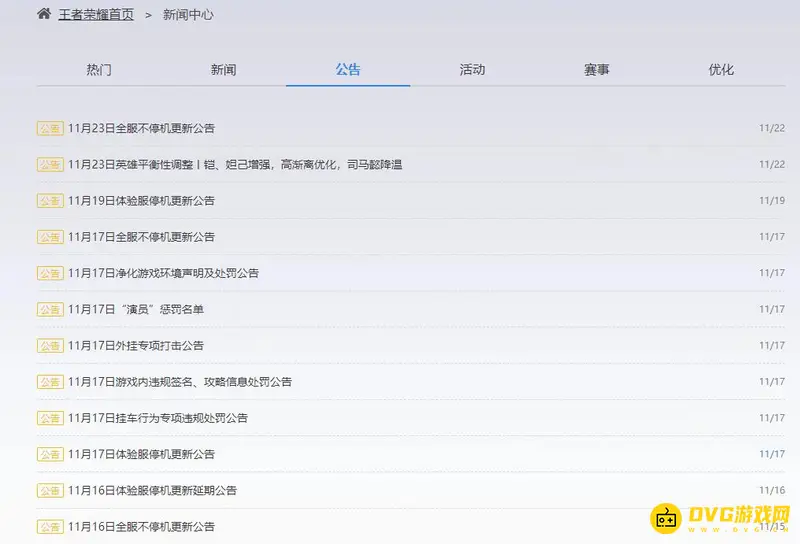Screen dimensions: 800x544
Task: Click date 11/17 of 全服不停机更新公告 row
Action: (772, 237)
